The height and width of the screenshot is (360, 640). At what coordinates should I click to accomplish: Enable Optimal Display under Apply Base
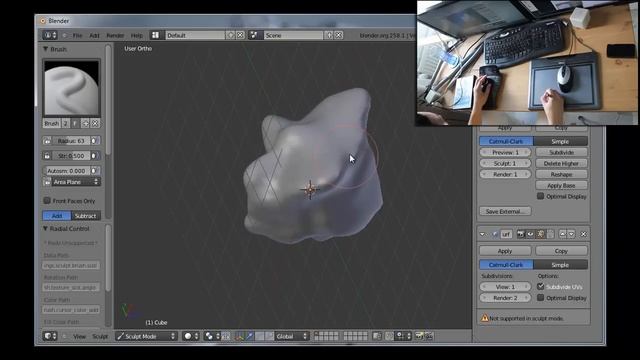[540, 196]
